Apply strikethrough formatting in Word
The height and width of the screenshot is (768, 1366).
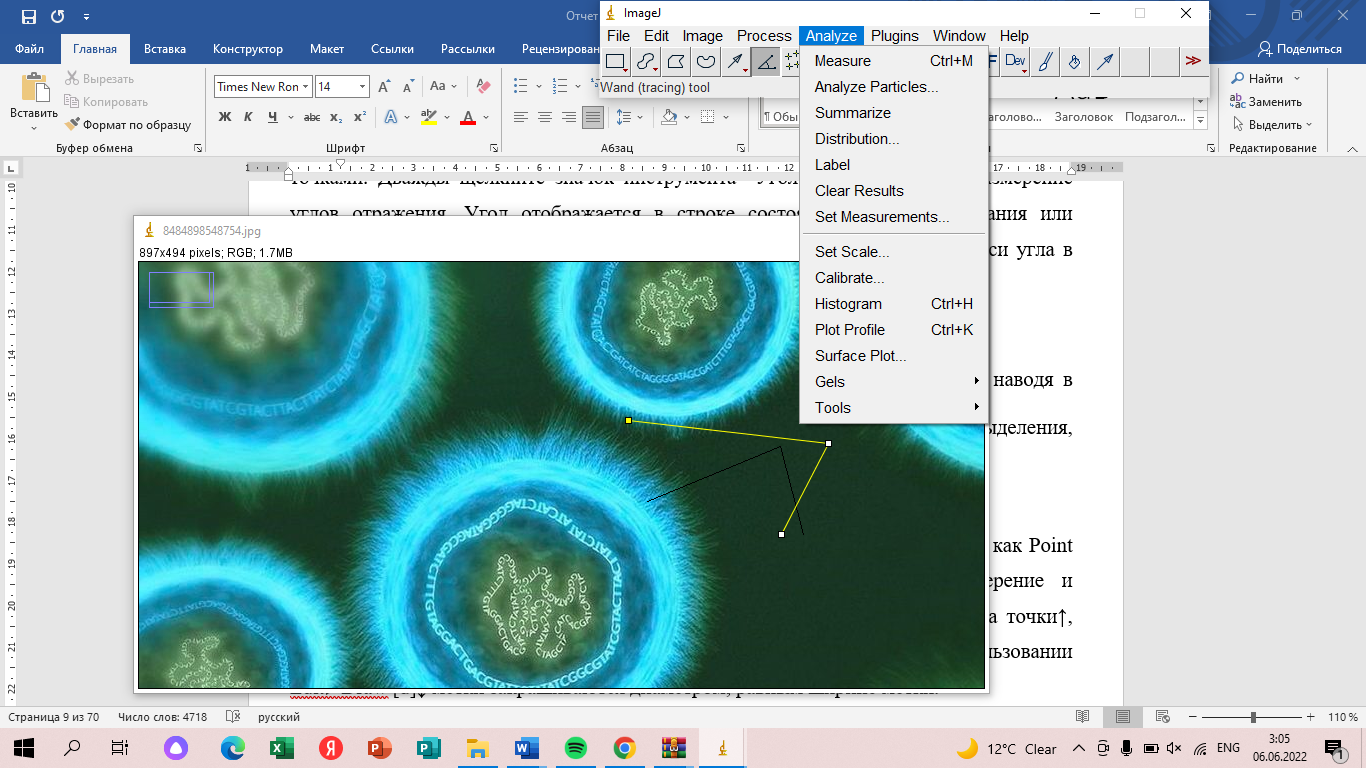(x=312, y=117)
